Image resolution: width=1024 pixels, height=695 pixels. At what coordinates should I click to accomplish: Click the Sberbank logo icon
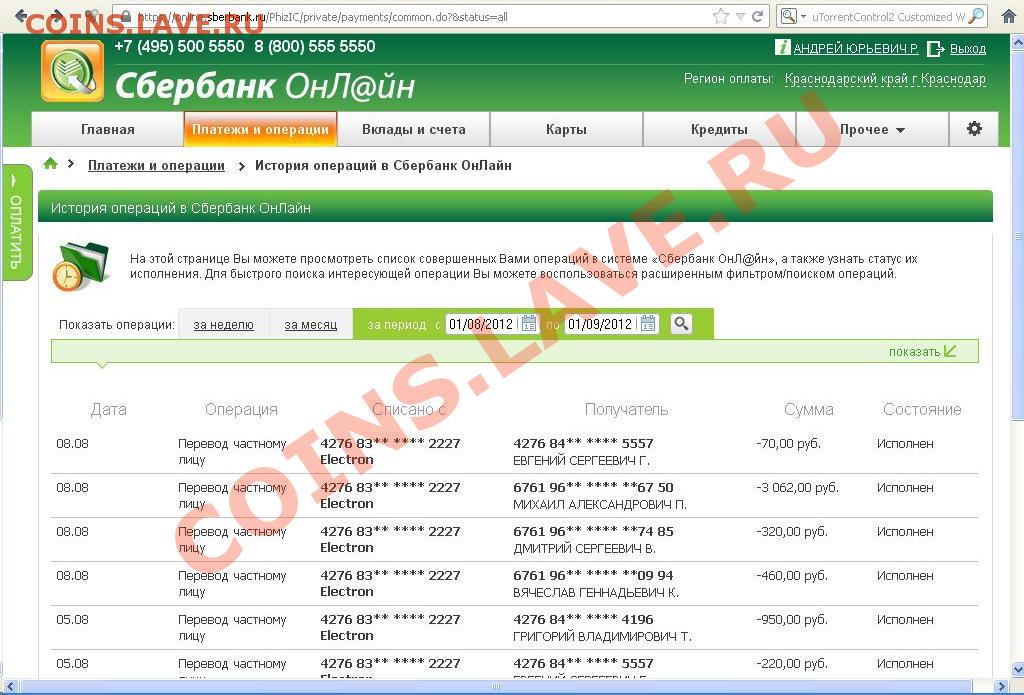click(x=72, y=71)
